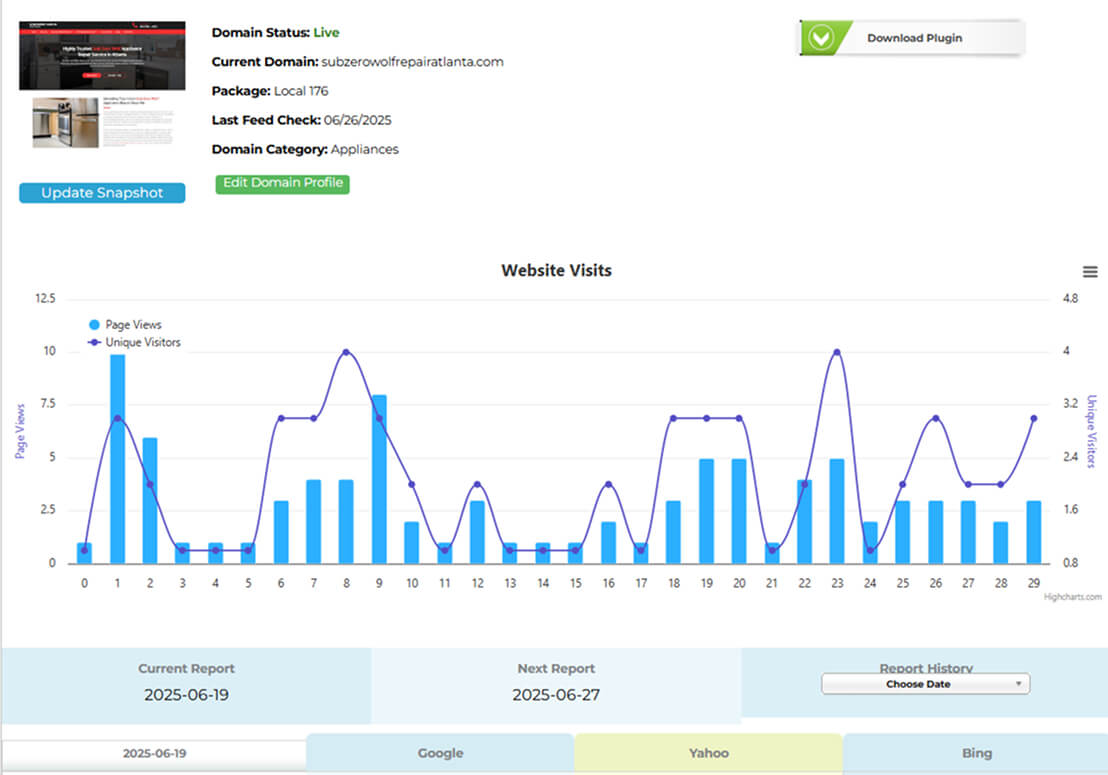Open the website snapshot thumbnail top image
1108x775 pixels.
(102, 54)
